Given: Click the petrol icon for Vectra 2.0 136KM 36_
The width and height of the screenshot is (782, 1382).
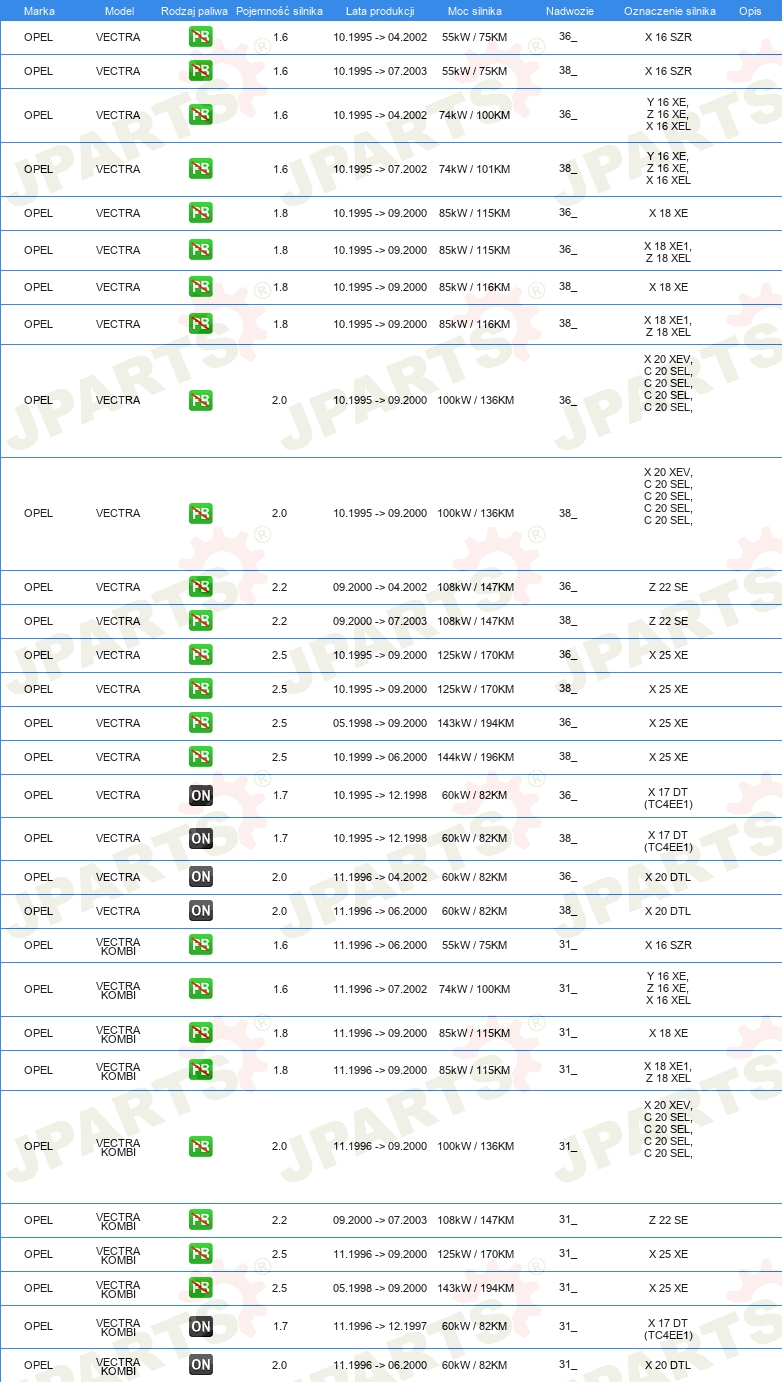Looking at the screenshot, I should tap(201, 400).
